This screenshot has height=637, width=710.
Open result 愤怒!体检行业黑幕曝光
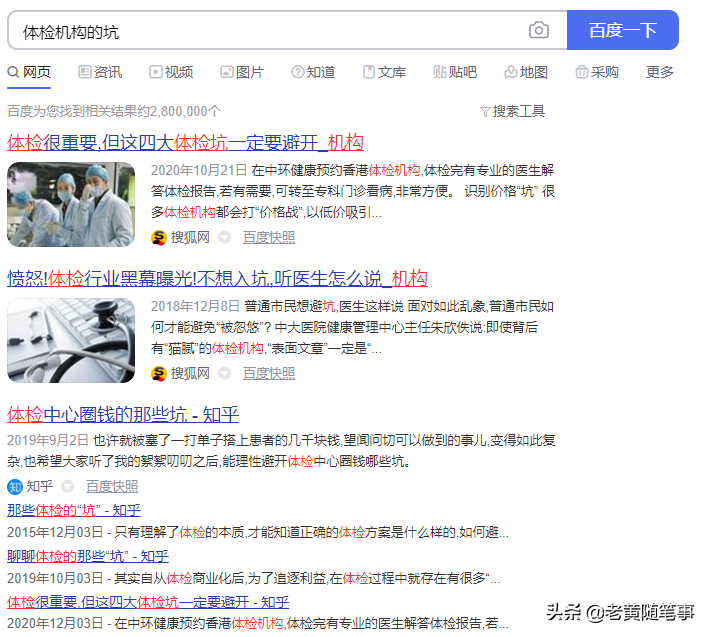[217, 278]
